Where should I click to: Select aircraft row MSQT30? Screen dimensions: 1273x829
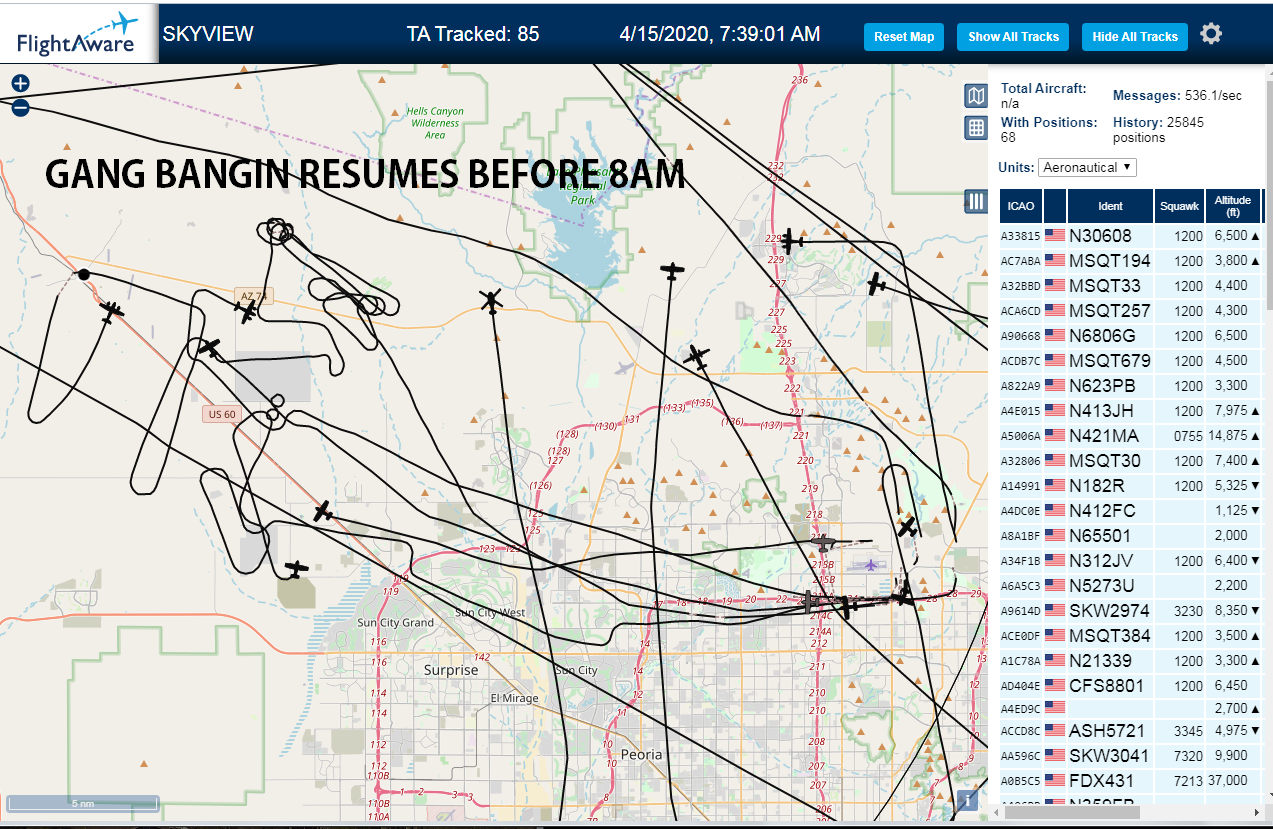tap(1130, 461)
